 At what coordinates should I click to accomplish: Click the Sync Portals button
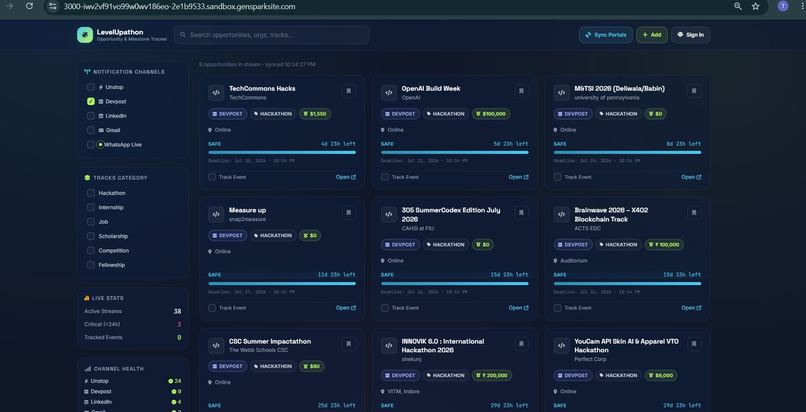(x=606, y=35)
